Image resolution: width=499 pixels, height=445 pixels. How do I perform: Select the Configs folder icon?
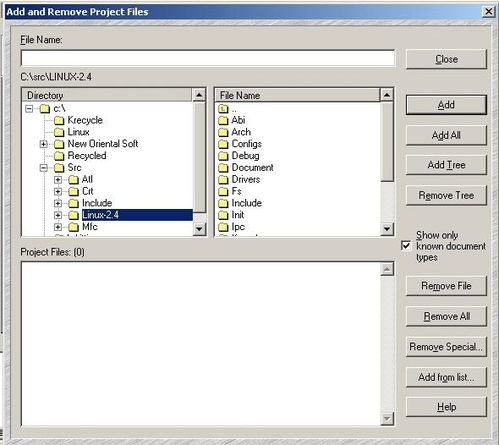click(223, 144)
